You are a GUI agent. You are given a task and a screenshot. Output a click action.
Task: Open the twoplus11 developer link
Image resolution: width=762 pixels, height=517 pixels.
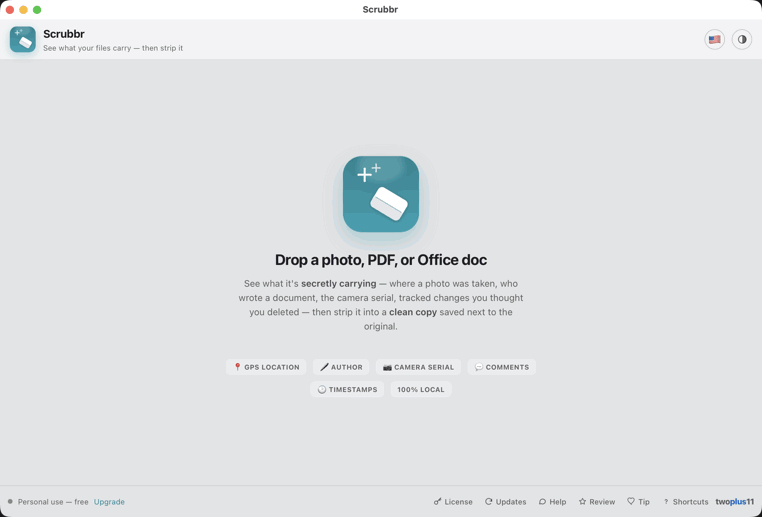(735, 501)
